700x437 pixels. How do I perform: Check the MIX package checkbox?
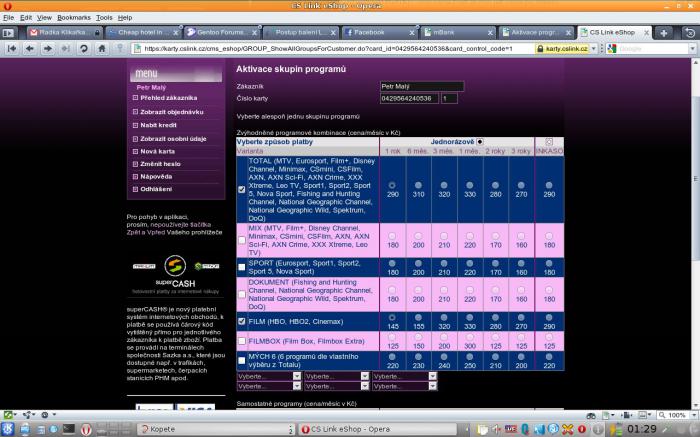[x=242, y=240]
